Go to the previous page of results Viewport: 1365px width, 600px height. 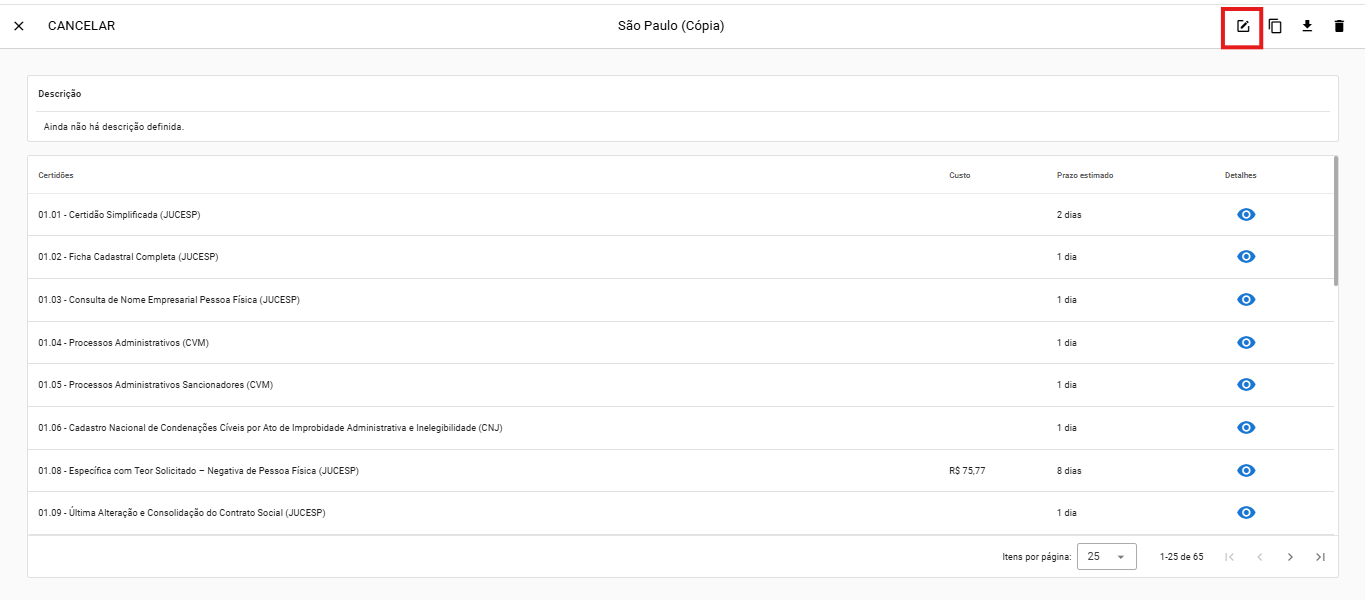point(1260,557)
